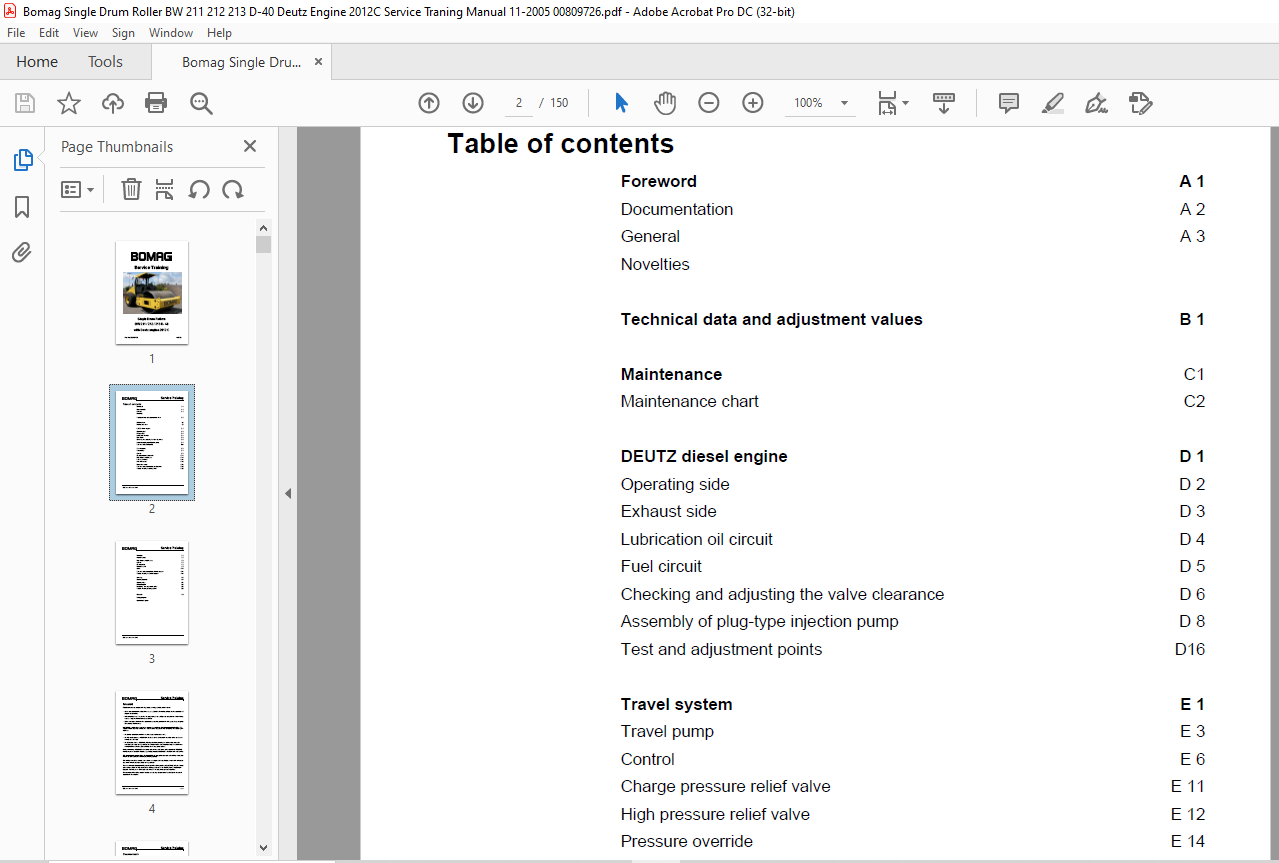1279x863 pixels.
Task: Select the page 3 thumbnail
Action: coord(152,593)
